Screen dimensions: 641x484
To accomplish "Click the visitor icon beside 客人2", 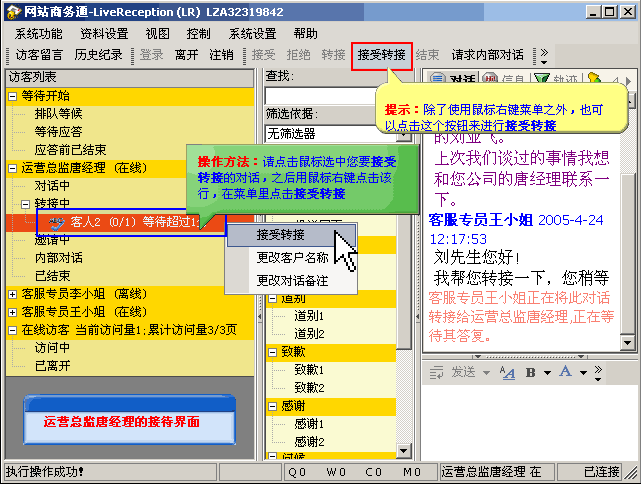I will (57, 223).
